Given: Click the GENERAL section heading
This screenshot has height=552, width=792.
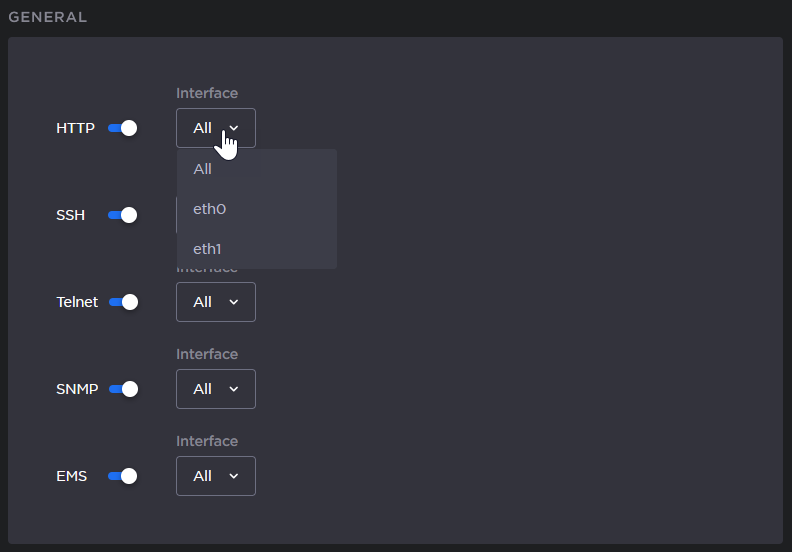Looking at the screenshot, I should (x=47, y=17).
